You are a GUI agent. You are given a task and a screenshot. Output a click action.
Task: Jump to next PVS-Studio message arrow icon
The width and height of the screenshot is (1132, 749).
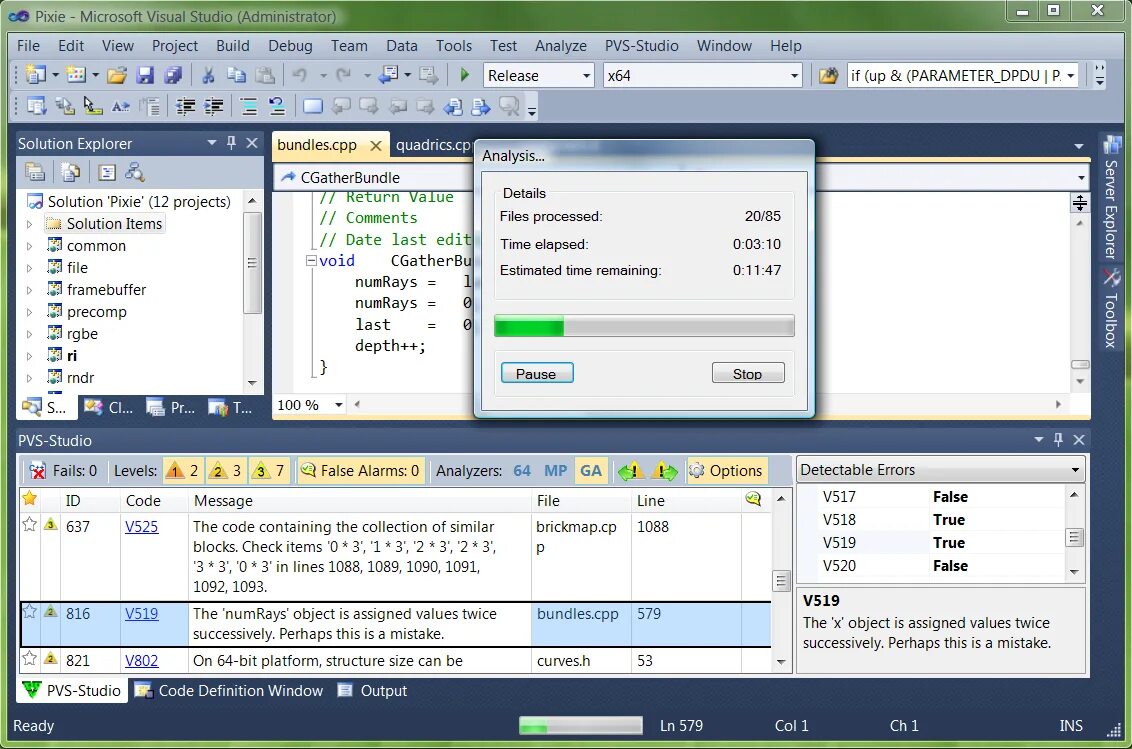664,471
